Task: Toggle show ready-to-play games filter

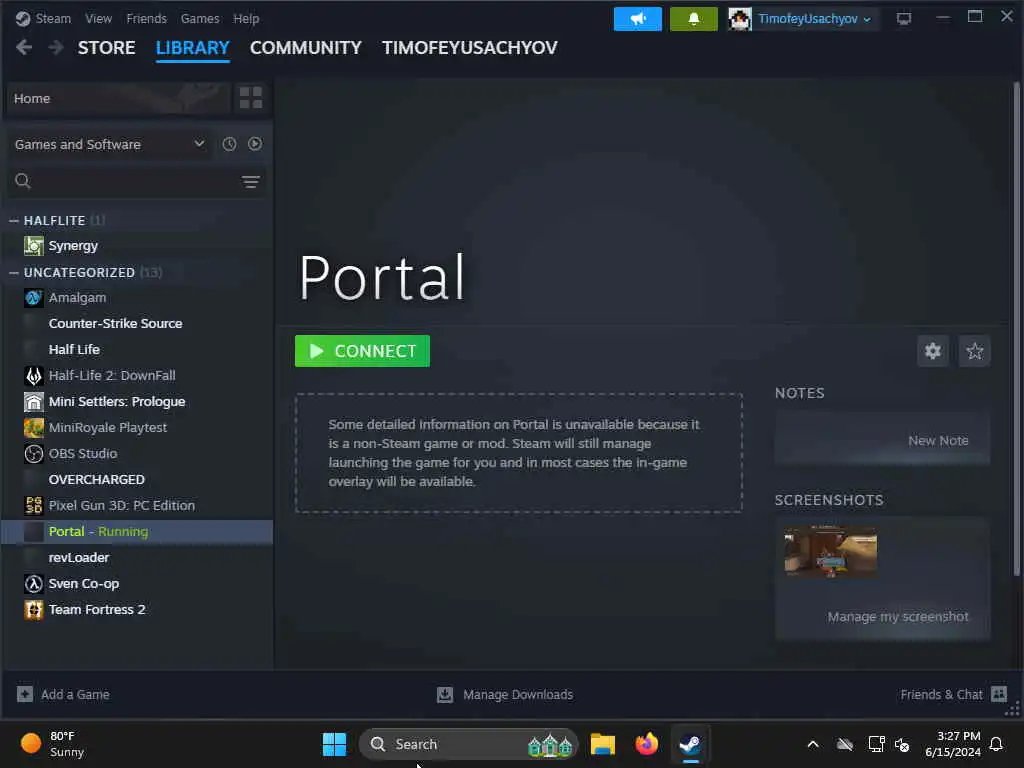Action: coord(255,144)
